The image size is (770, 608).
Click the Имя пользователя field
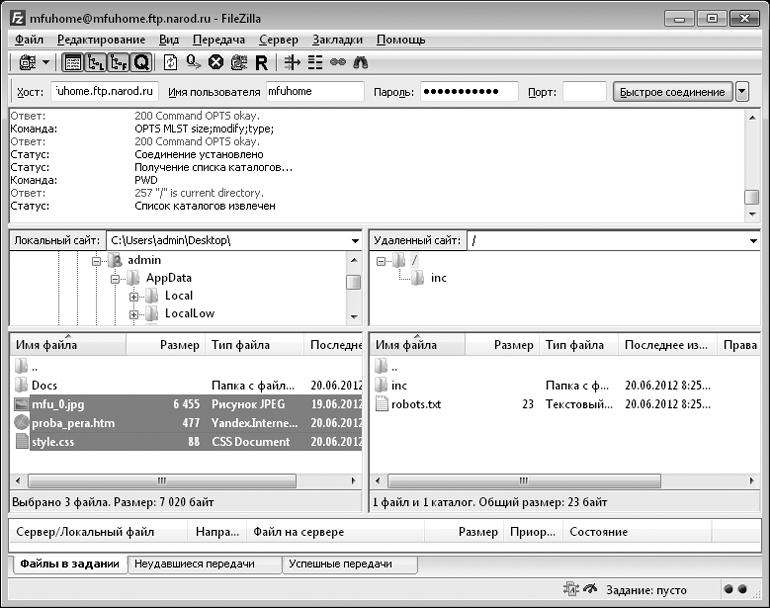coord(315,91)
